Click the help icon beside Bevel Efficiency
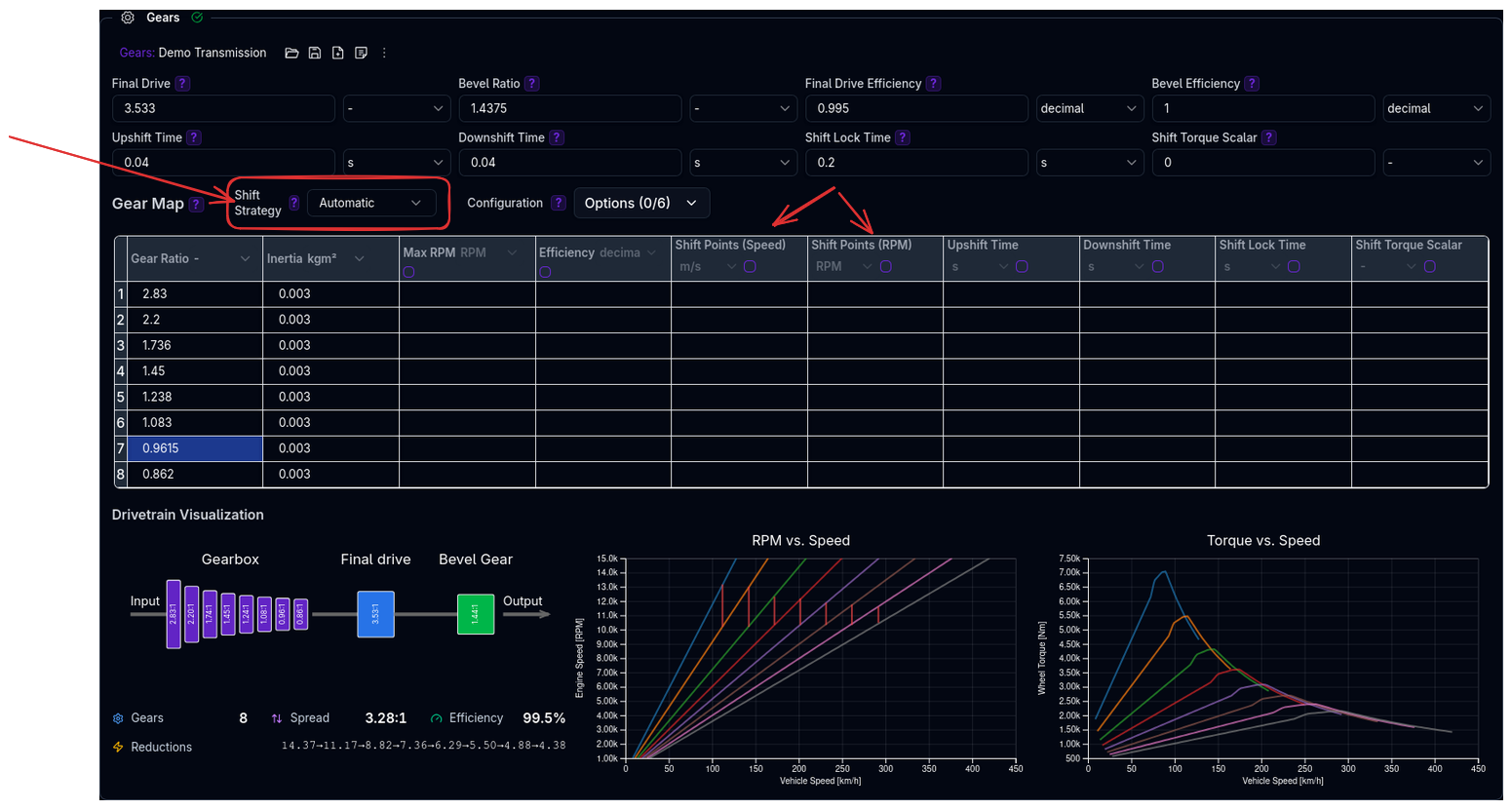 click(1252, 84)
